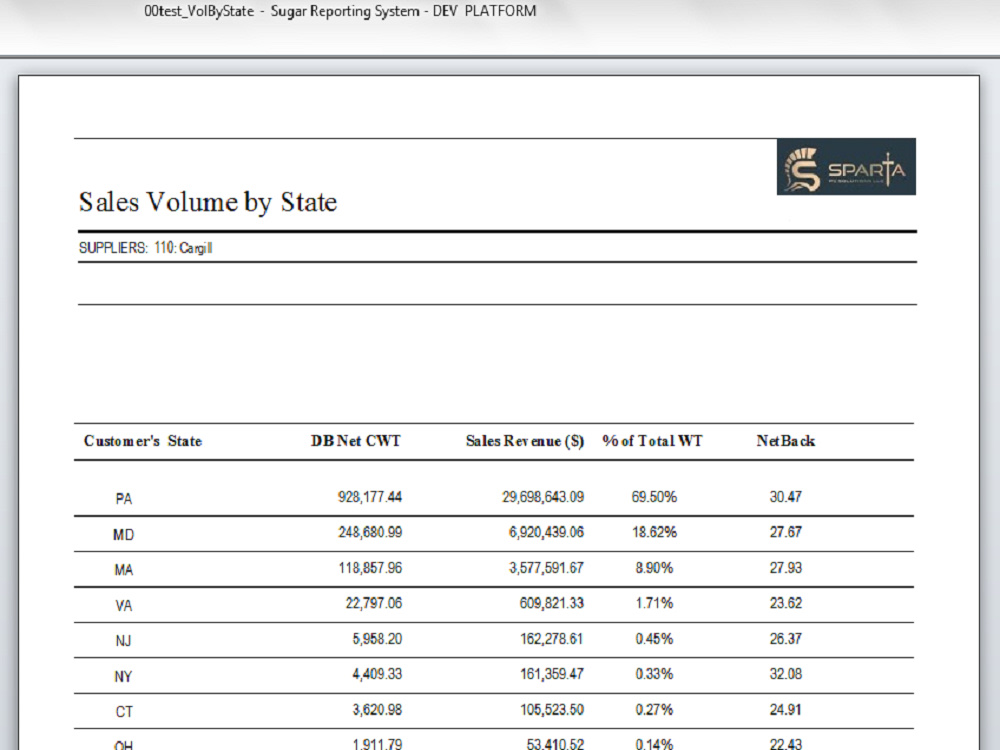Image resolution: width=1000 pixels, height=750 pixels.
Task: Click the 0.45% total weight value
Action: [654, 638]
